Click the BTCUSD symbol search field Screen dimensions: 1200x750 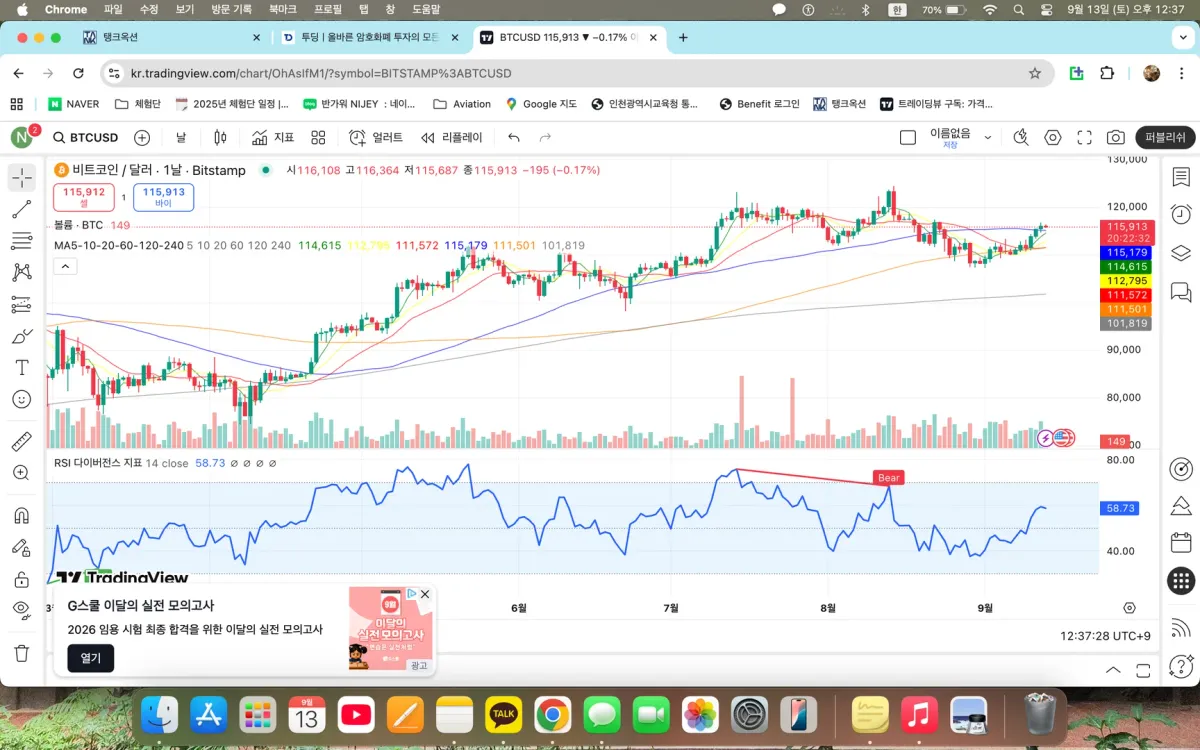[x=85, y=138]
